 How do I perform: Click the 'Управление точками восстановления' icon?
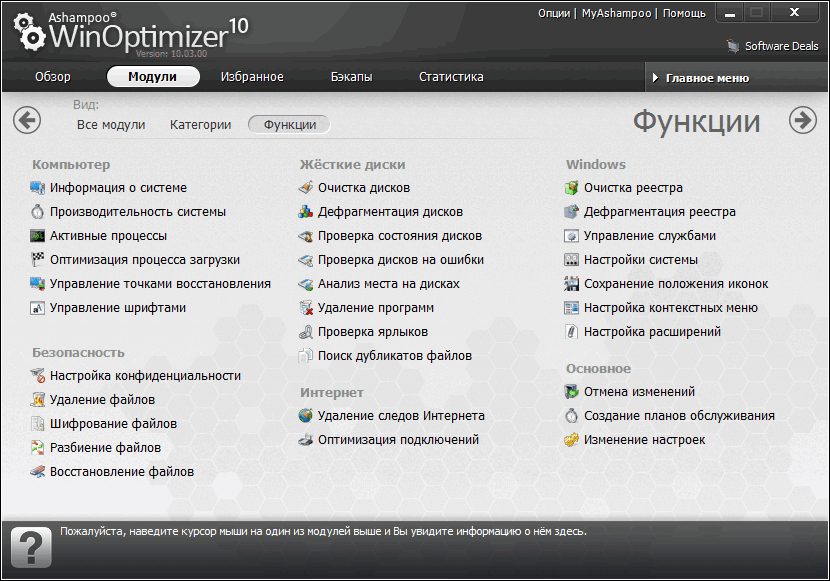click(38, 284)
